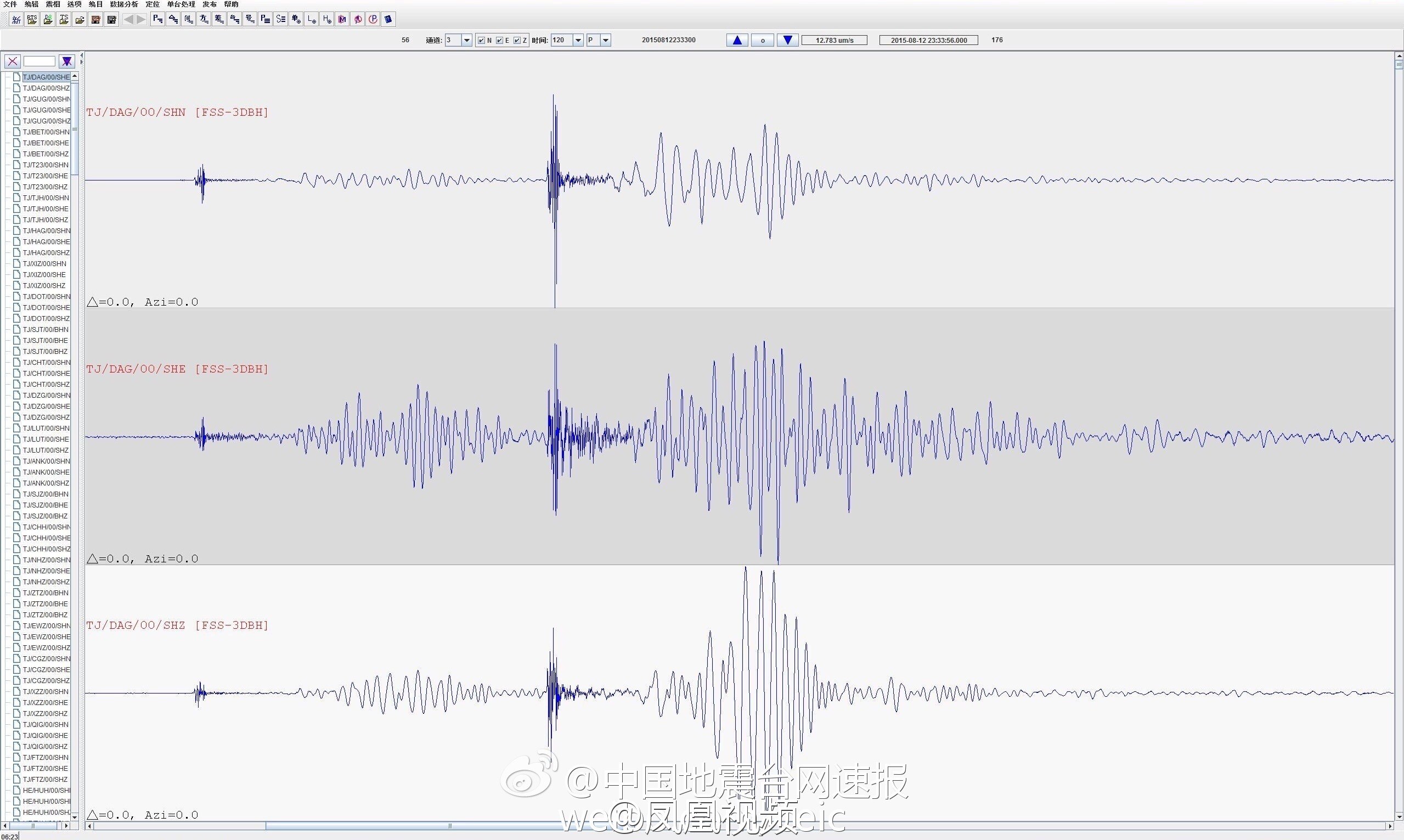Click the save disk toolbar icon
This screenshot has height=840, width=1404.
point(111,19)
